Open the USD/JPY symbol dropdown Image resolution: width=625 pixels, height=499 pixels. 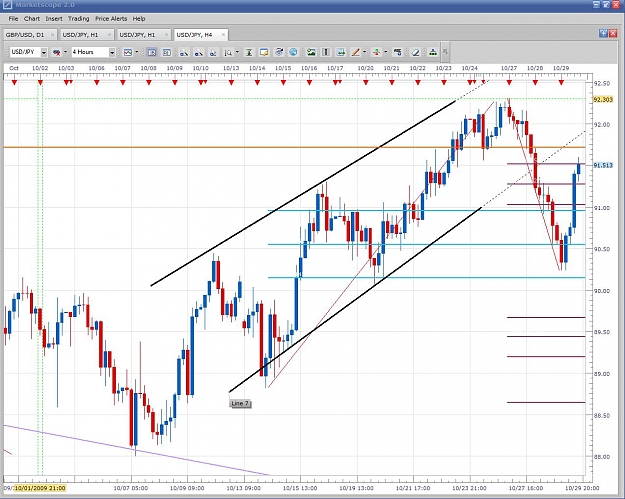pos(44,52)
